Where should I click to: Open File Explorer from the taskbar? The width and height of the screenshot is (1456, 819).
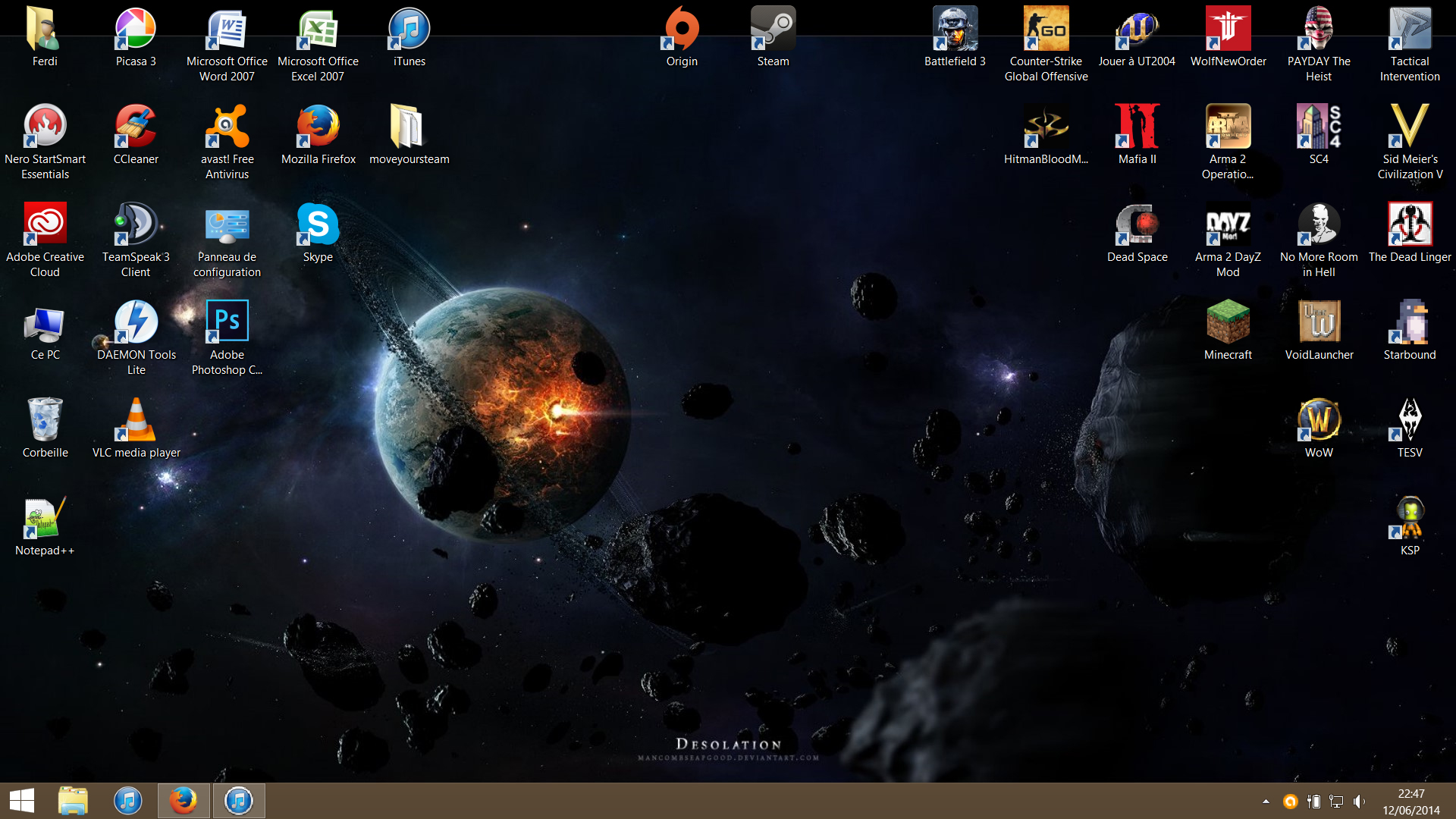(x=74, y=801)
